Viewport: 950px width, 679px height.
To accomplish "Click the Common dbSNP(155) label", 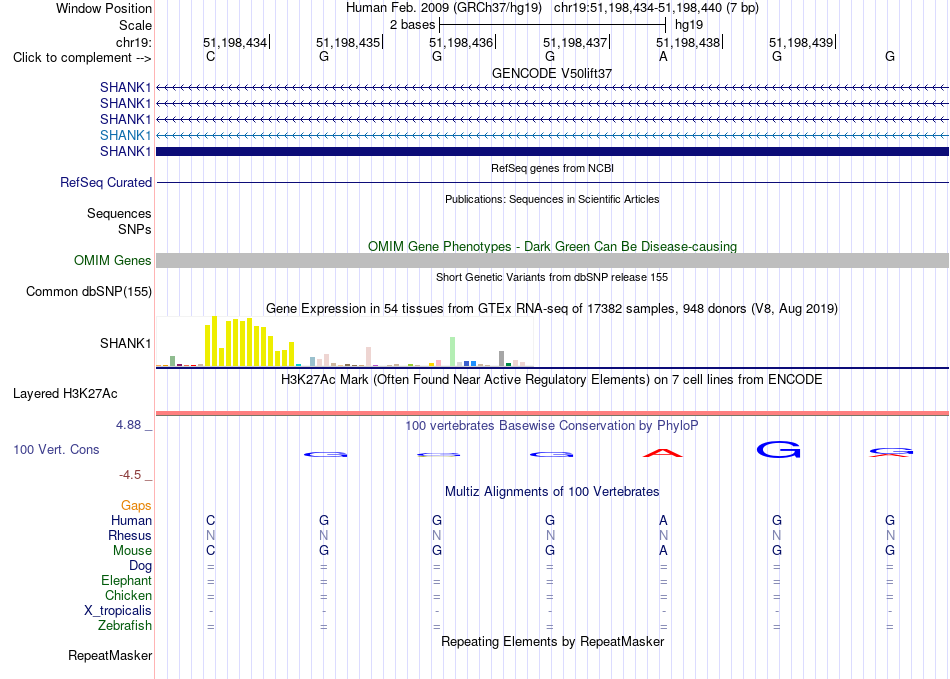I will pos(89,291).
